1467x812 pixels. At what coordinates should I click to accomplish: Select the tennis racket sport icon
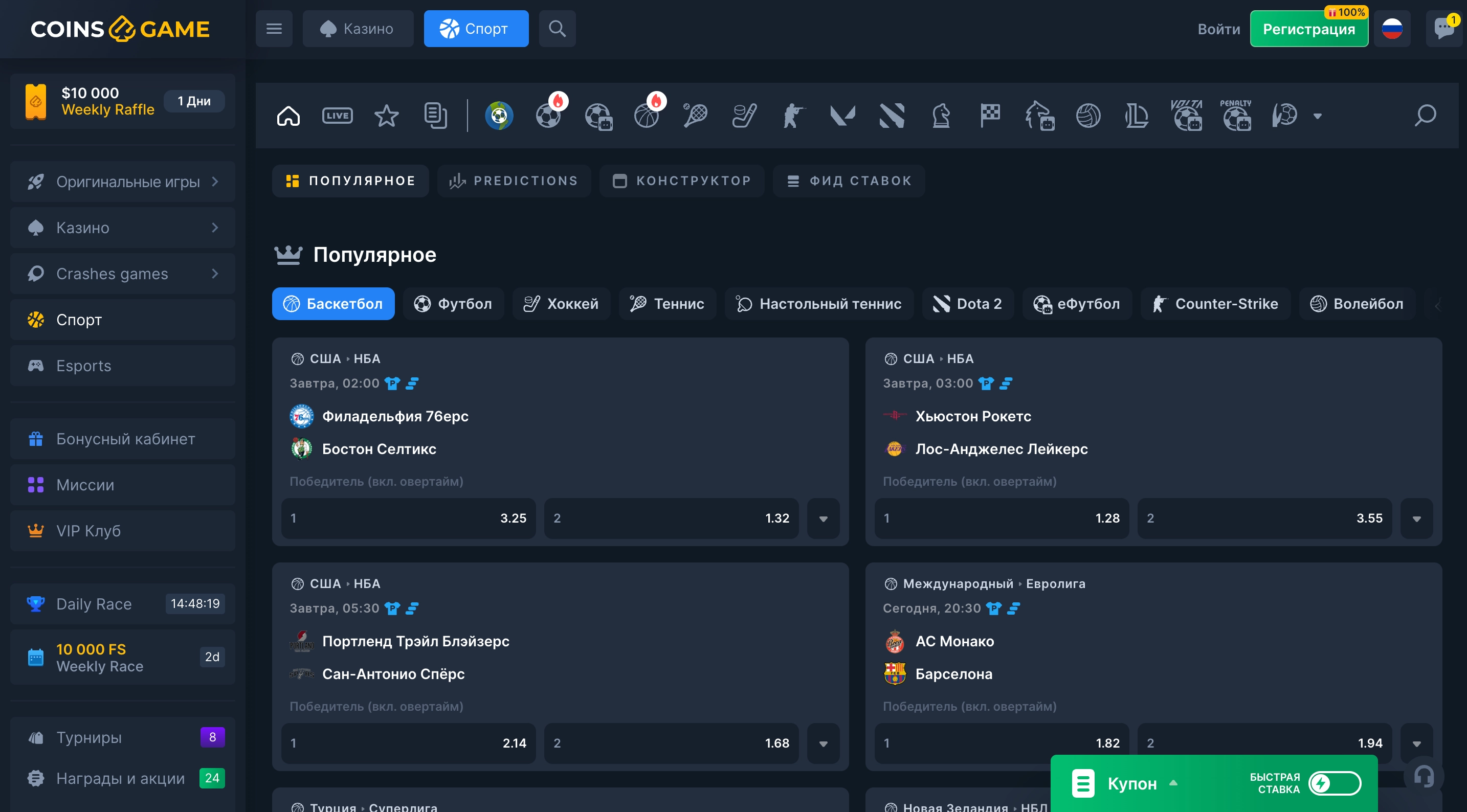pyautogui.click(x=695, y=116)
